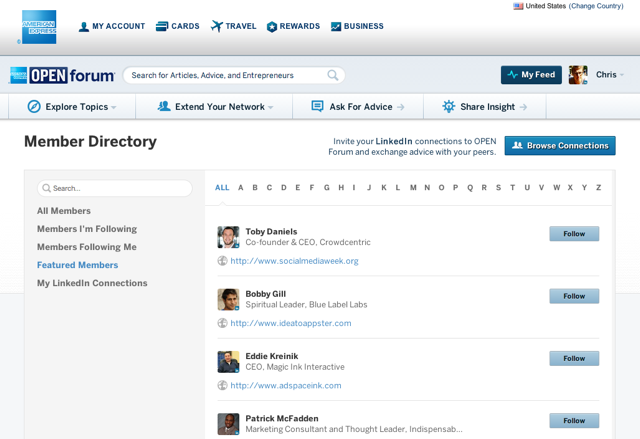
Task: Select the ALL alphabet filter
Action: 222,187
